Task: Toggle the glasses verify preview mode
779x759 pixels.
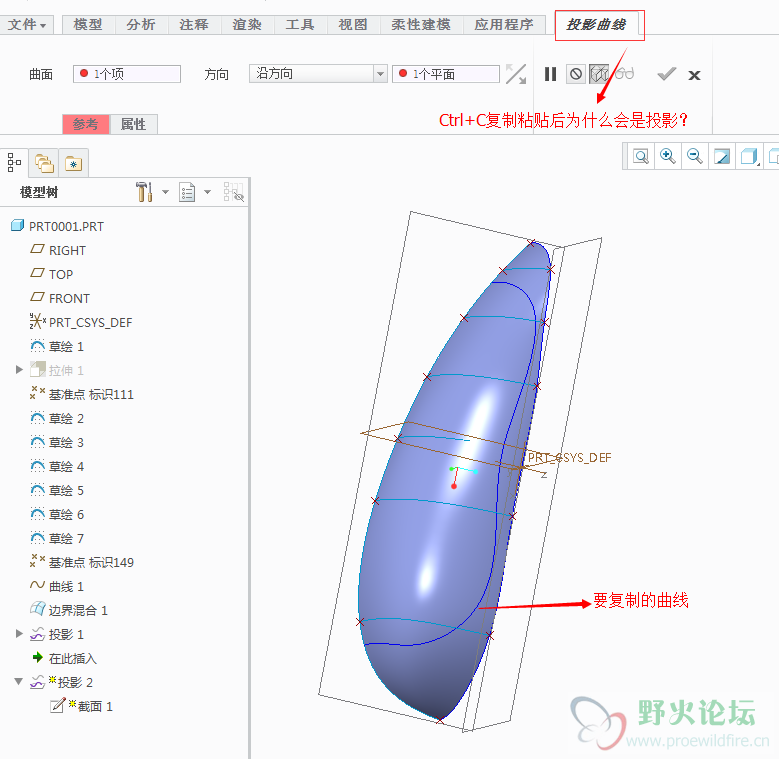Action: [x=624, y=74]
